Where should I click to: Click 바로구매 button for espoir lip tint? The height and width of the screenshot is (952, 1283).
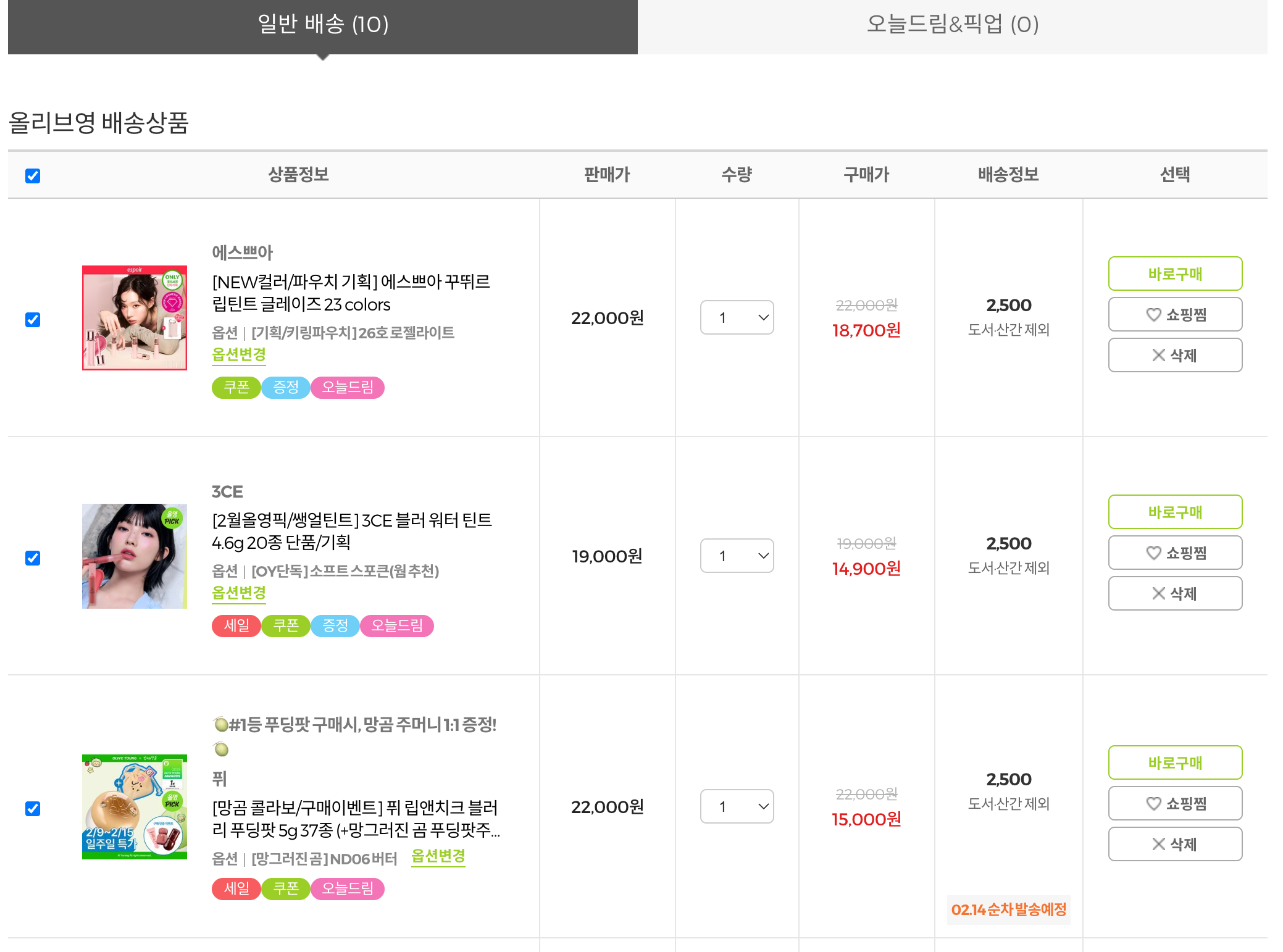(x=1175, y=274)
